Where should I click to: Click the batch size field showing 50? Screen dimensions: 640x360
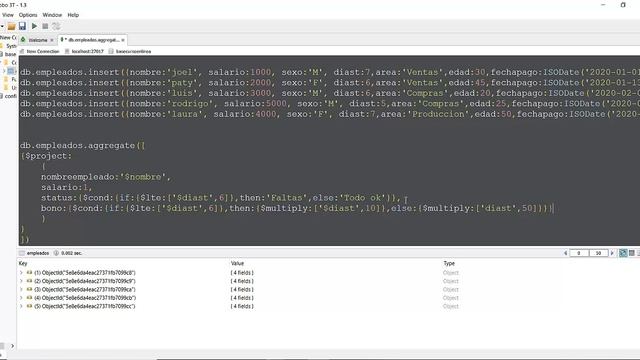click(598, 253)
